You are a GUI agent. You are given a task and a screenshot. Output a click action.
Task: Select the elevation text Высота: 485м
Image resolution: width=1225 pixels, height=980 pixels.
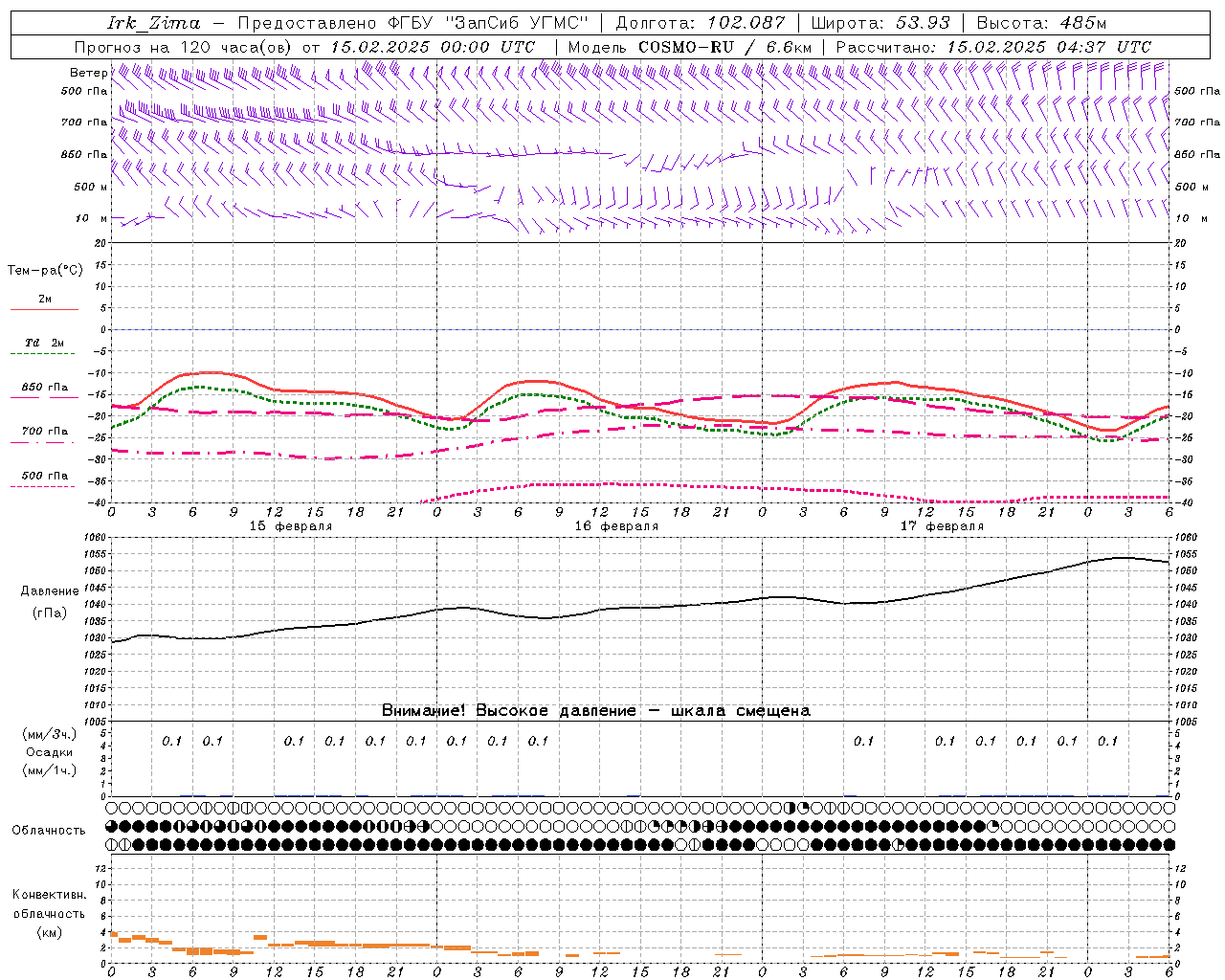click(1042, 23)
